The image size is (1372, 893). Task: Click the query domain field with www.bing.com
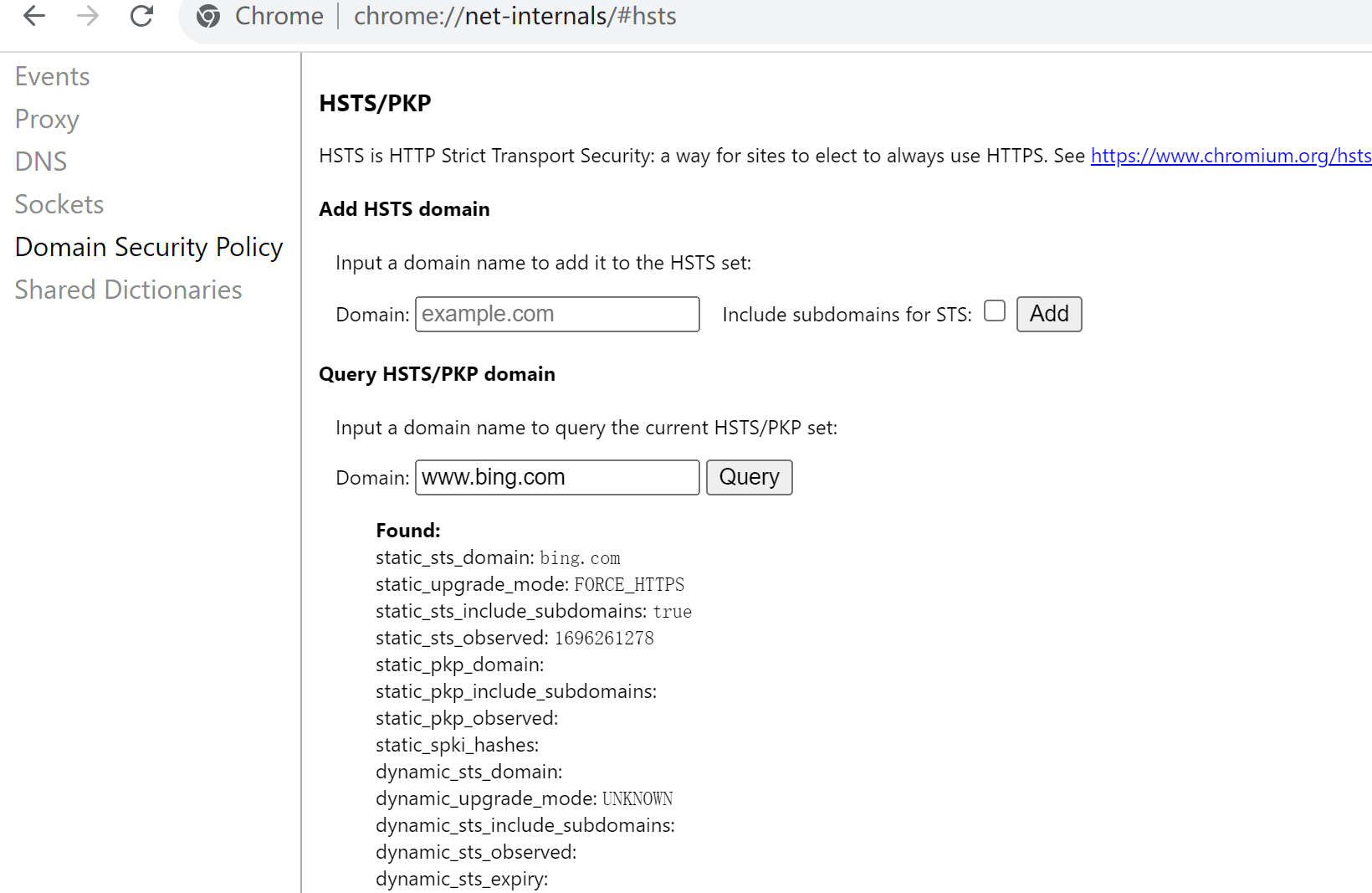(557, 477)
